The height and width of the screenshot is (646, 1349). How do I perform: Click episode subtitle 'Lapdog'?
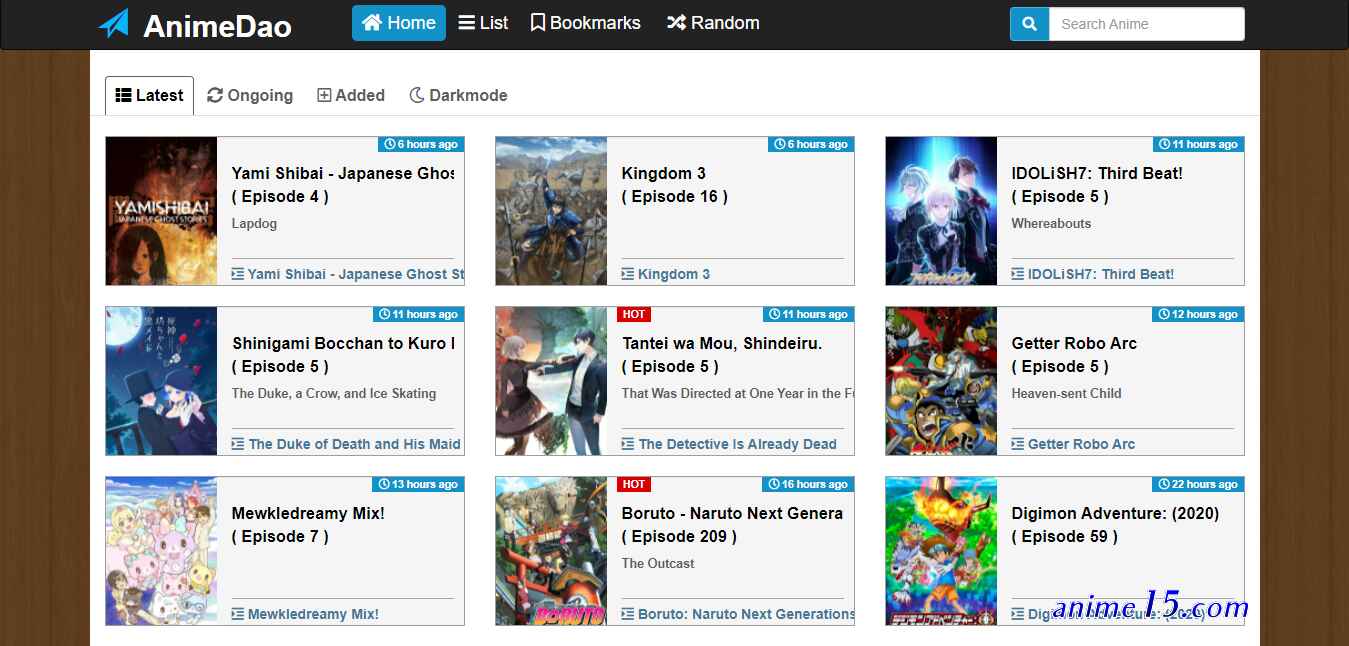click(254, 223)
